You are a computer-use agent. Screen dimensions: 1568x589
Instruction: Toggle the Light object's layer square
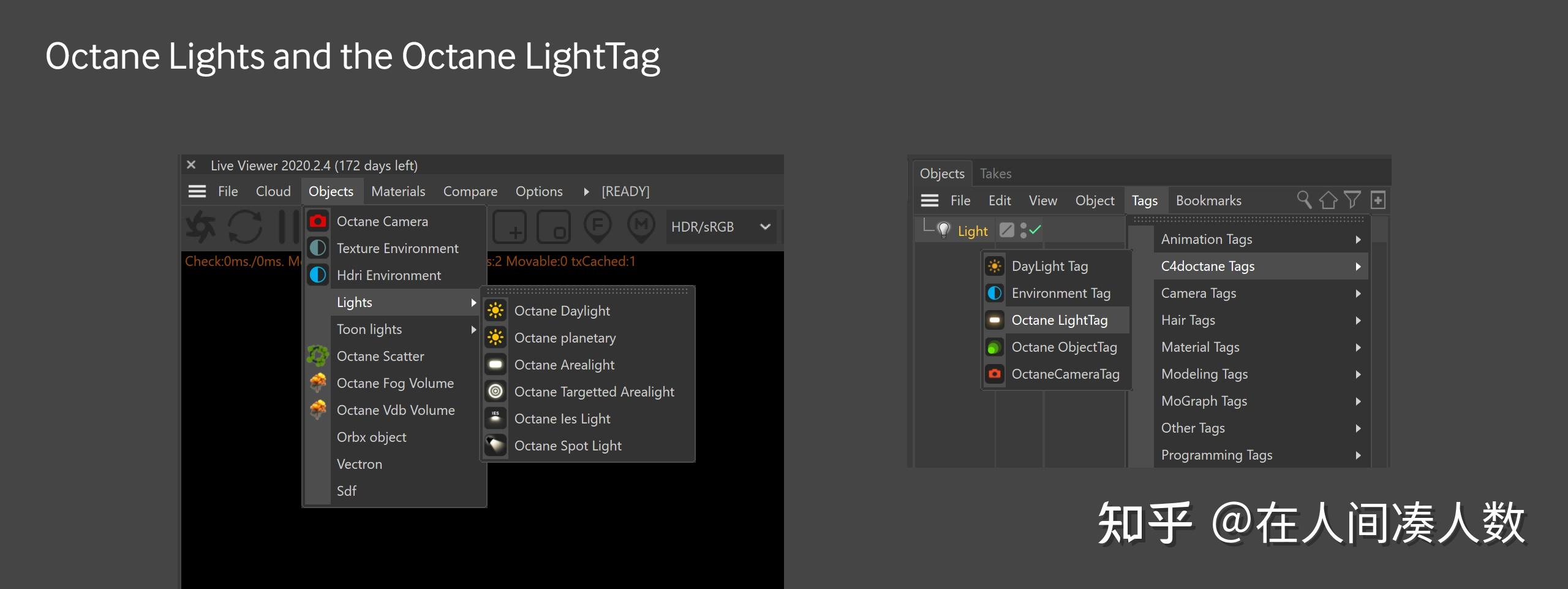coord(1006,230)
